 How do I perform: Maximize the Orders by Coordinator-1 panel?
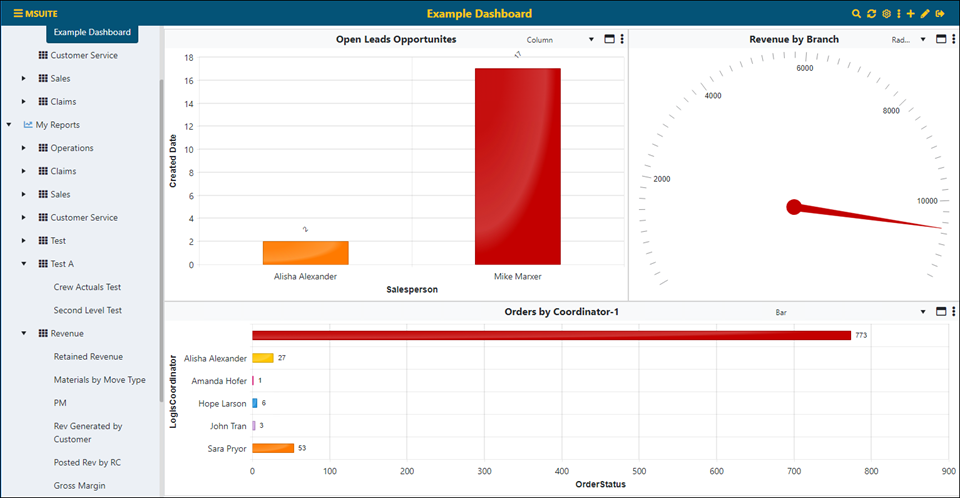coord(940,312)
